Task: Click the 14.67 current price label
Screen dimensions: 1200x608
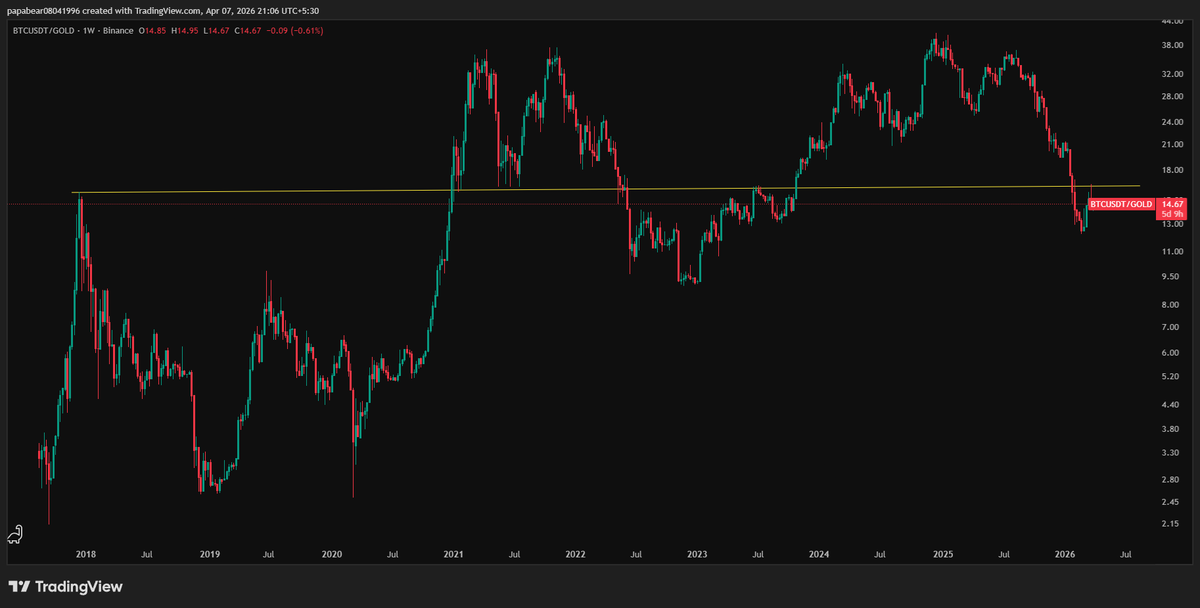Action: (x=1172, y=204)
